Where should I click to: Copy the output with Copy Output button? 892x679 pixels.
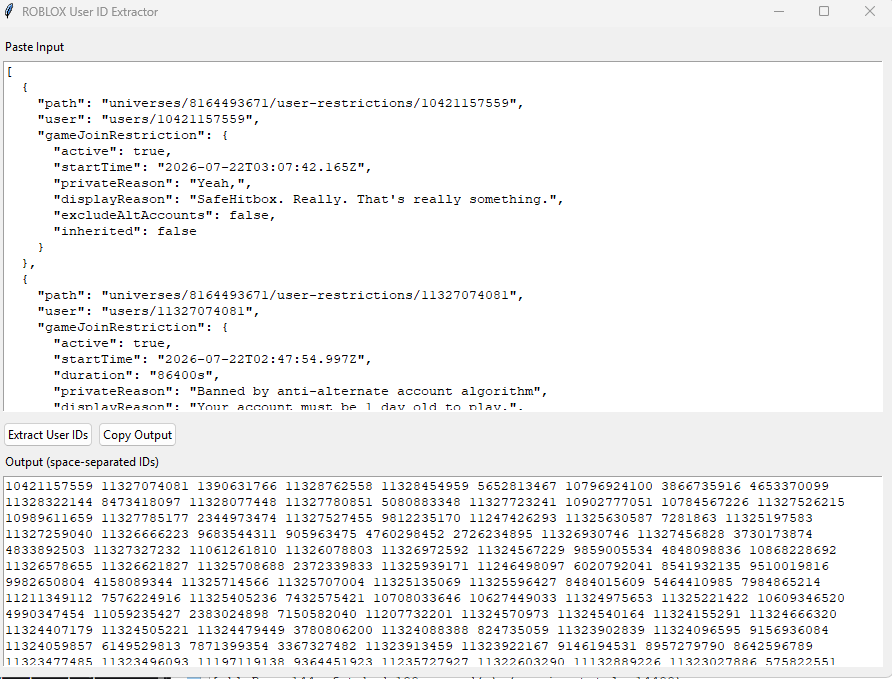point(137,435)
